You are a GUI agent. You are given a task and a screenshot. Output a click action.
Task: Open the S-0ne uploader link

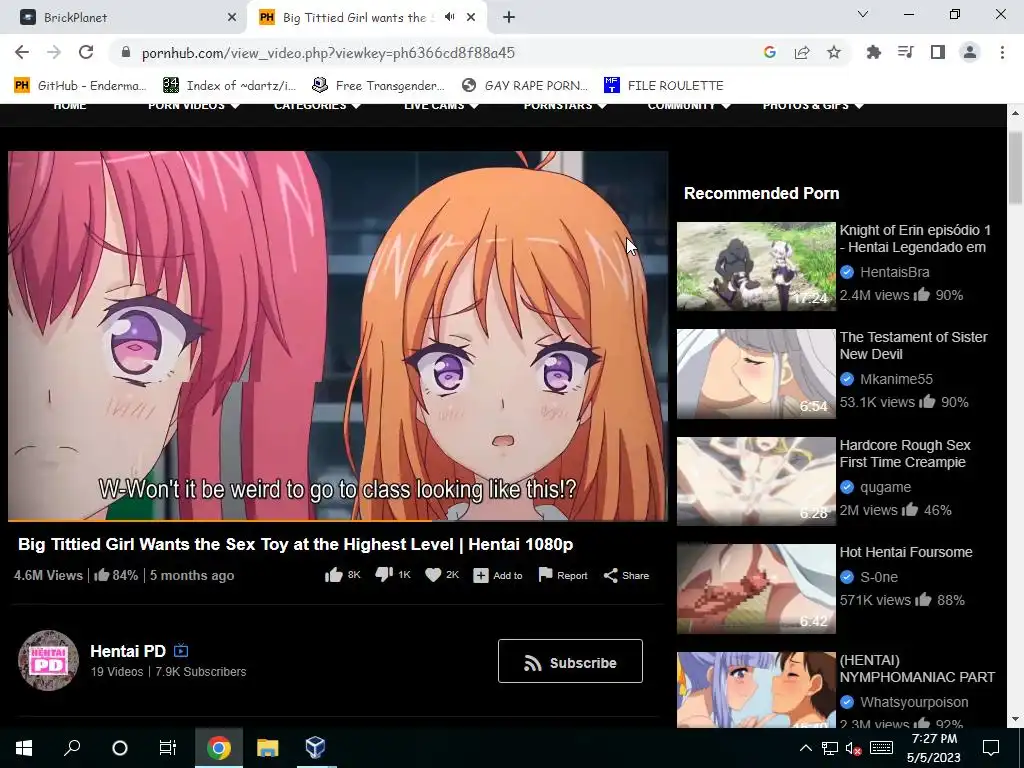tap(878, 577)
